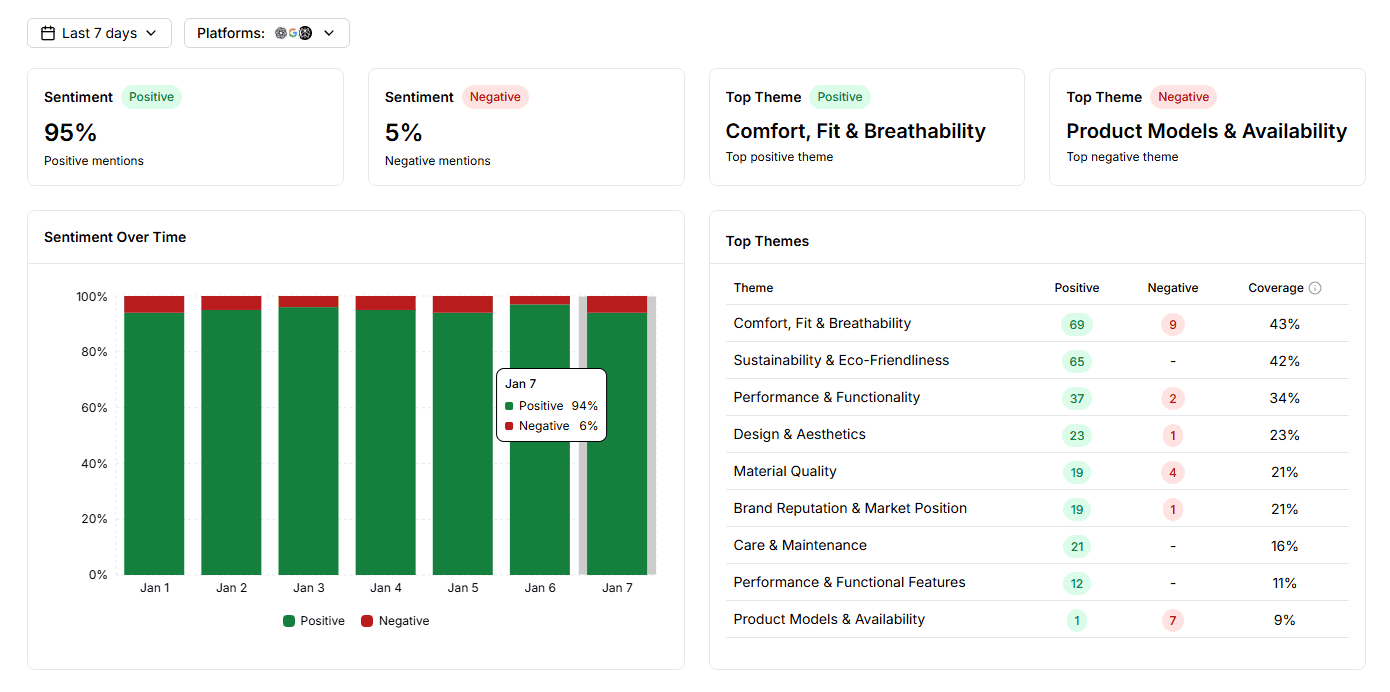Click the calendar icon in date filter
Screen dimensions: 1390x692
pyautogui.click(x=47, y=33)
